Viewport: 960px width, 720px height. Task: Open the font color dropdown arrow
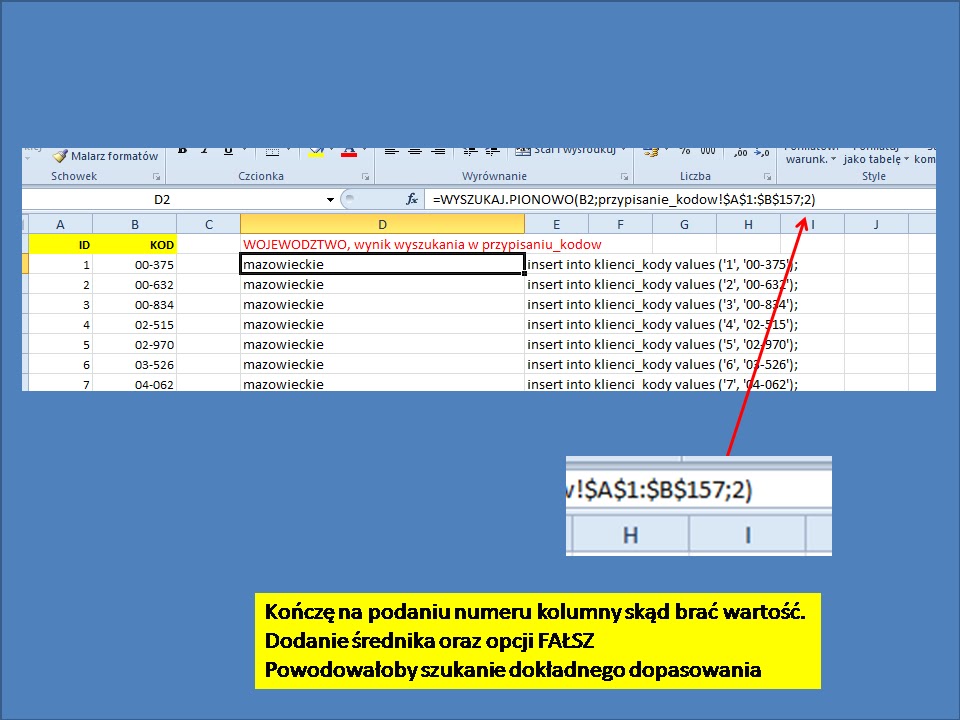coord(362,148)
